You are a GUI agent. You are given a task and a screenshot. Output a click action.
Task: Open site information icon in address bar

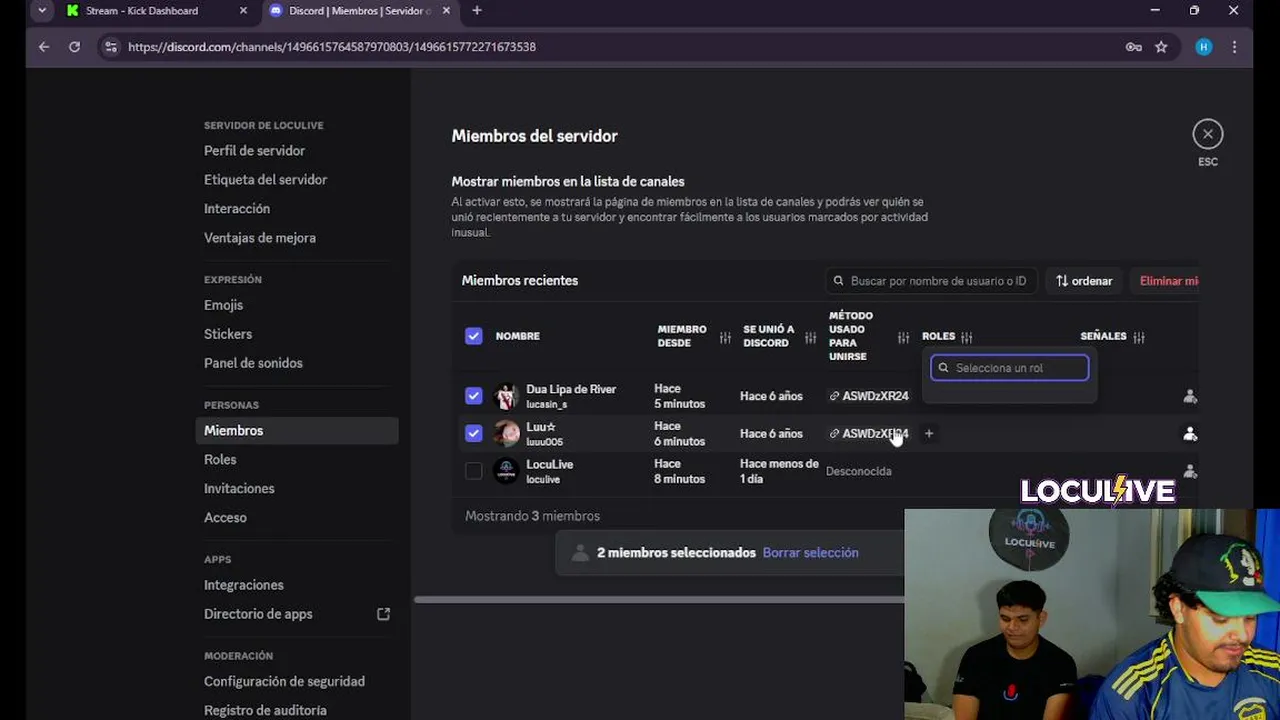(111, 47)
